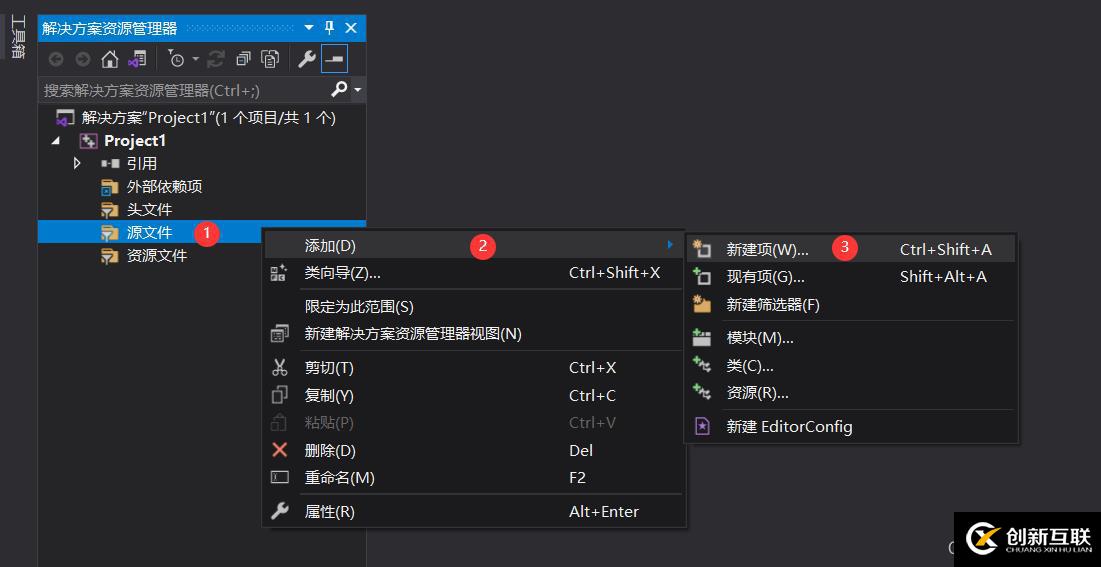Open the 工具箱 side tab
This screenshot has height=567, width=1101.
[17, 37]
